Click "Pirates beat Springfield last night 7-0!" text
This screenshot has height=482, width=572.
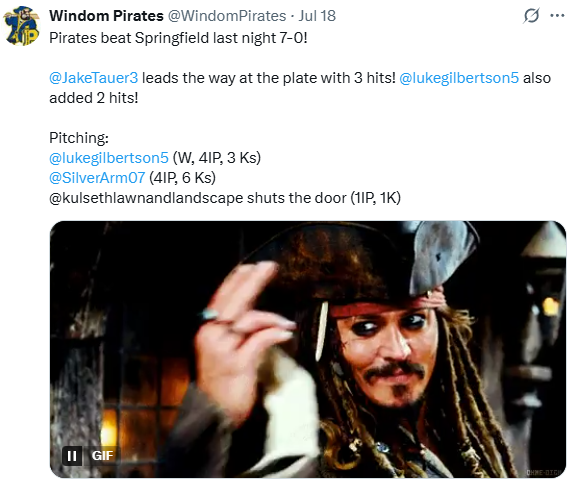[178, 38]
